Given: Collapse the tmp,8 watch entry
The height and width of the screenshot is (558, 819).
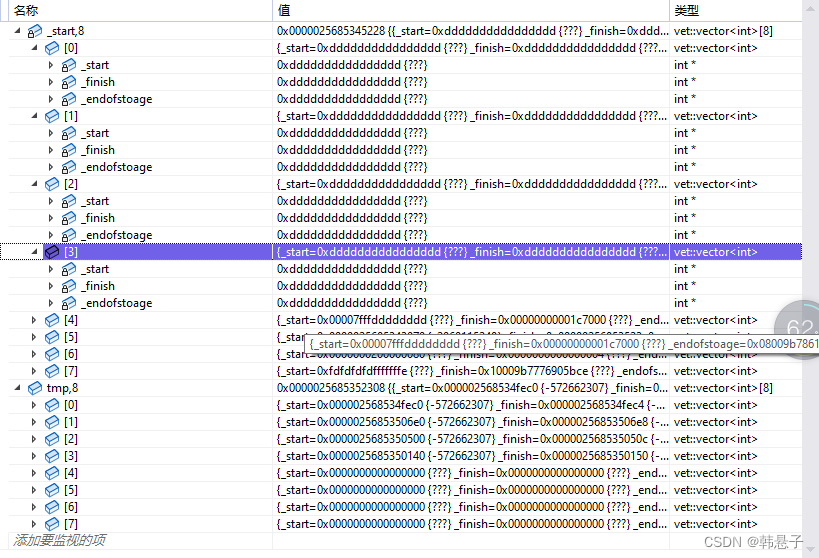Looking at the screenshot, I should pyautogui.click(x=18, y=388).
